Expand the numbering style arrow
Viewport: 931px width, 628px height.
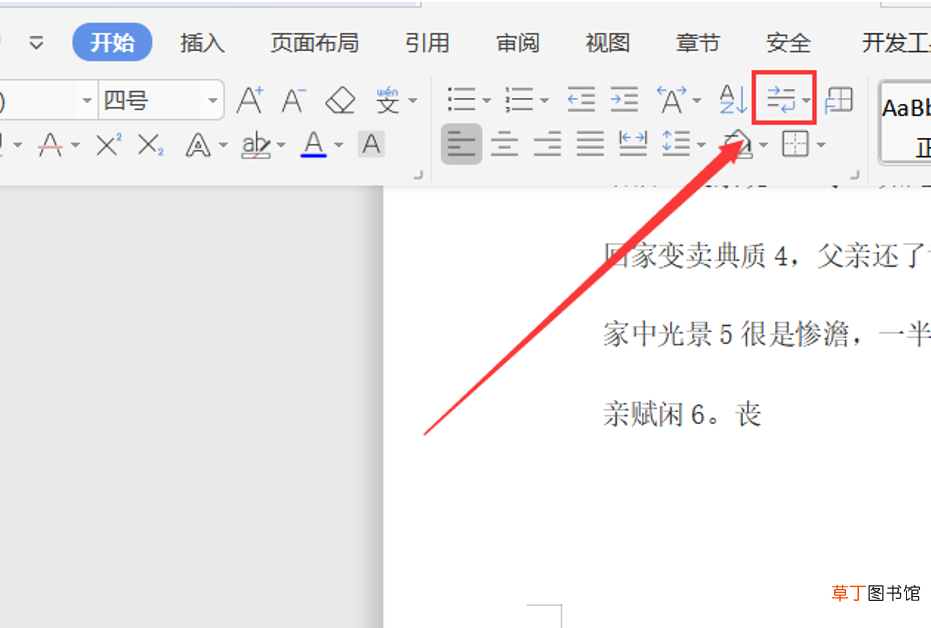[x=544, y=100]
